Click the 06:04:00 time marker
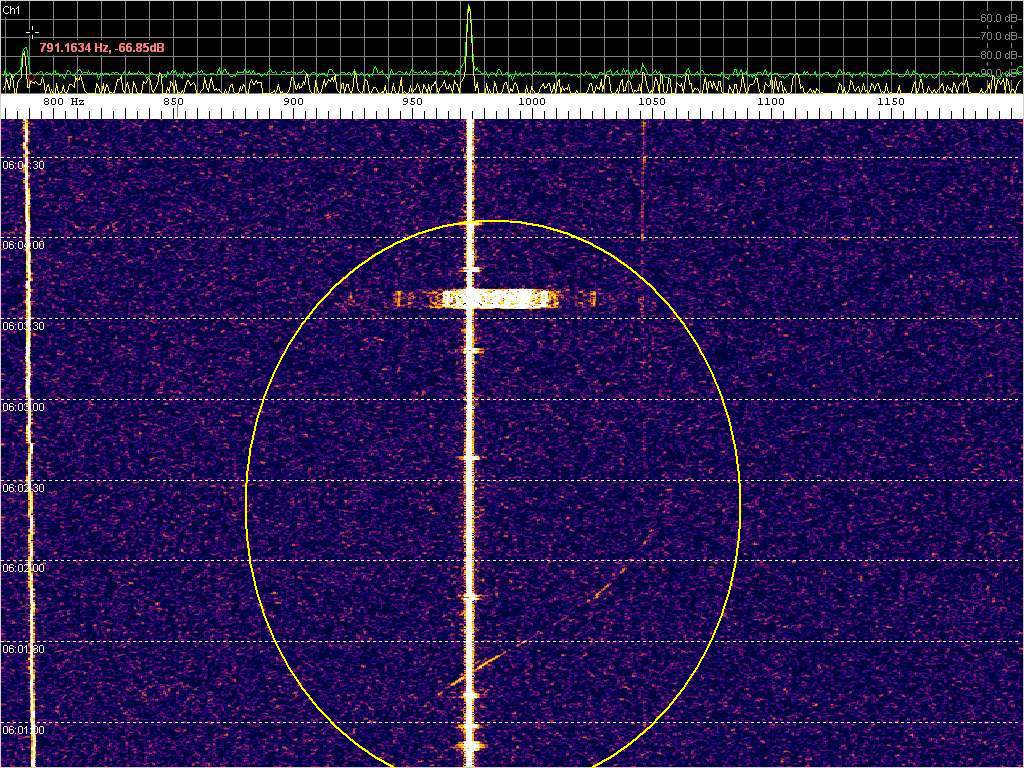The width and height of the screenshot is (1024, 768). (23, 245)
